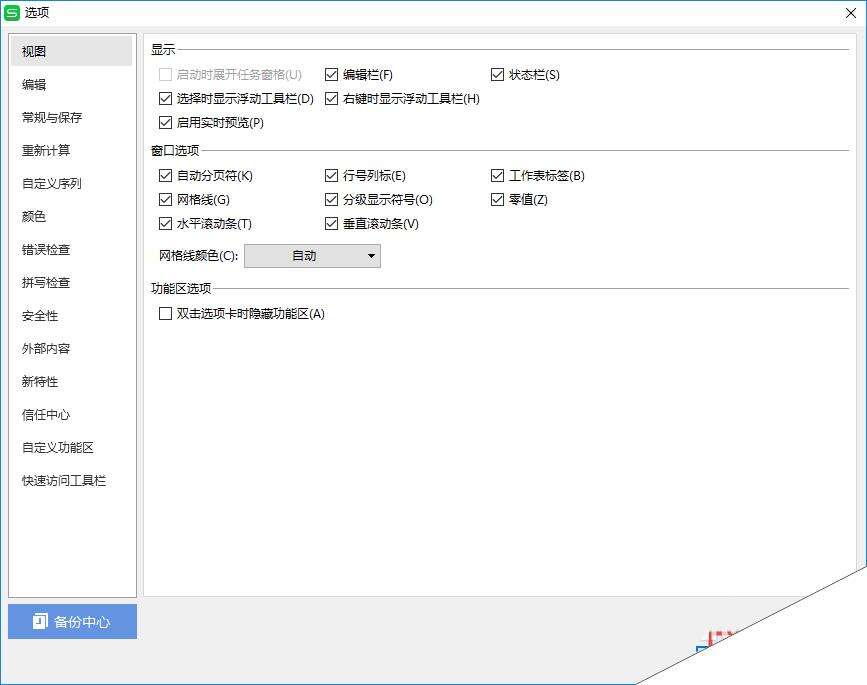This screenshot has width=867, height=685.
Task: Close the 选项 dialog window
Action: (x=851, y=13)
